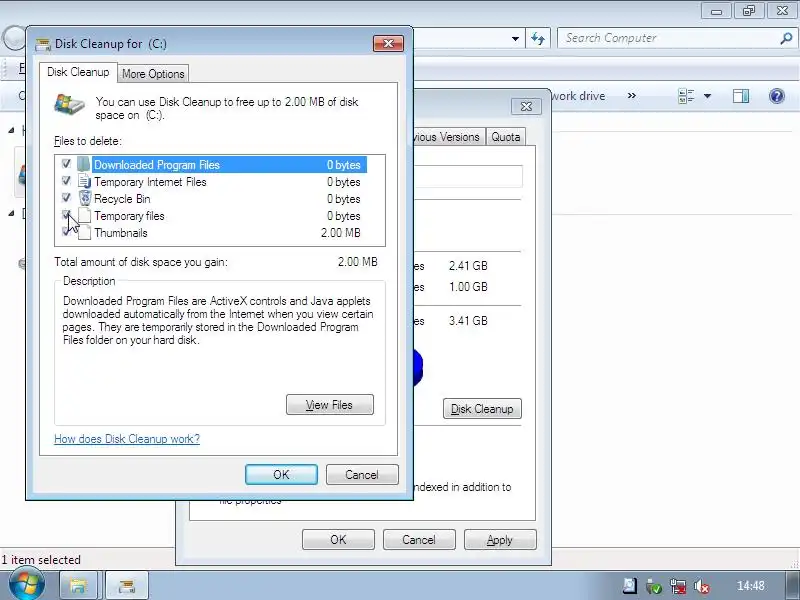The image size is (800, 600).
Task: Open Windows Explorer taskbar icon
Action: point(78,585)
